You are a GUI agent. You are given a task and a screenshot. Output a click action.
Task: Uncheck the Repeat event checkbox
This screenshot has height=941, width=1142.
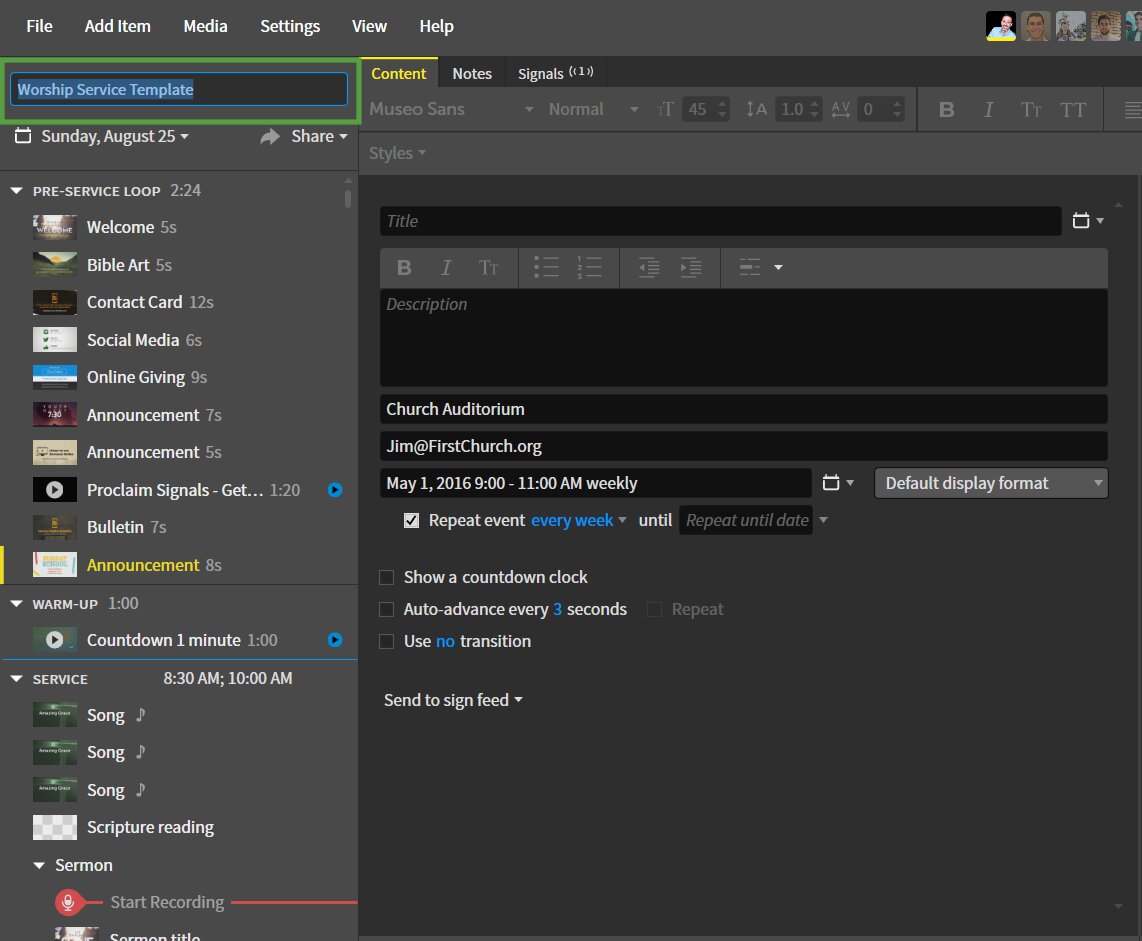[411, 521]
